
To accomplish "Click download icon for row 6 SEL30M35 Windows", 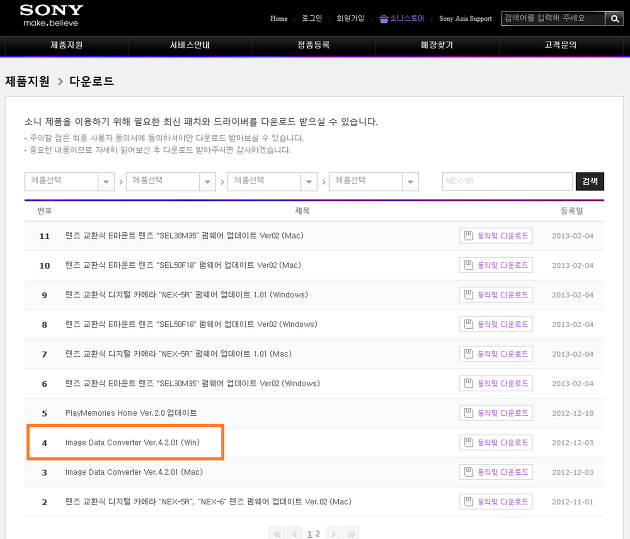I will [468, 383].
